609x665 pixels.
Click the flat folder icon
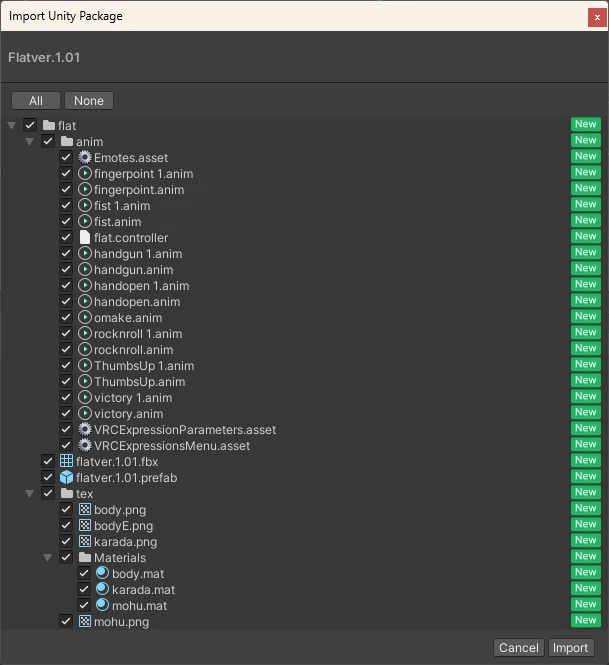49,126
